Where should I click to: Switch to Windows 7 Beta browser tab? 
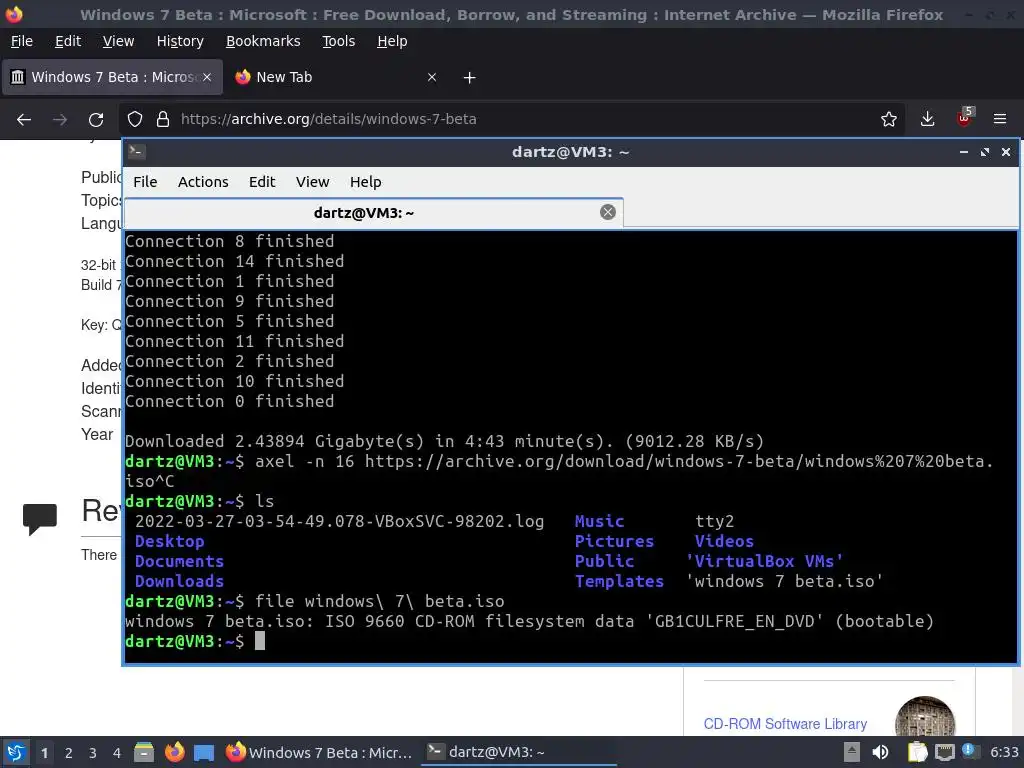click(112, 77)
